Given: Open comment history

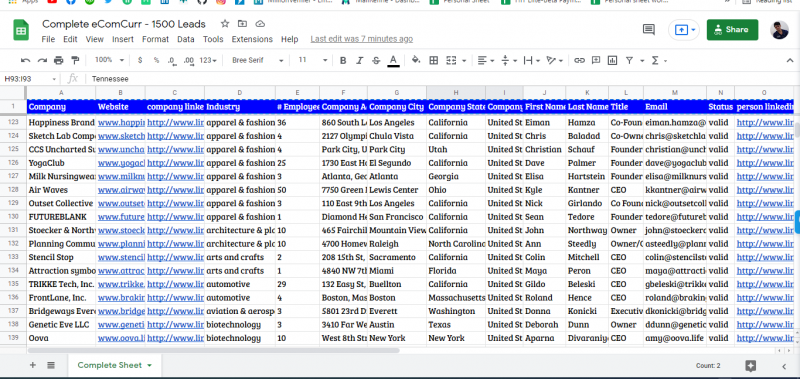Looking at the screenshot, I should (x=648, y=30).
